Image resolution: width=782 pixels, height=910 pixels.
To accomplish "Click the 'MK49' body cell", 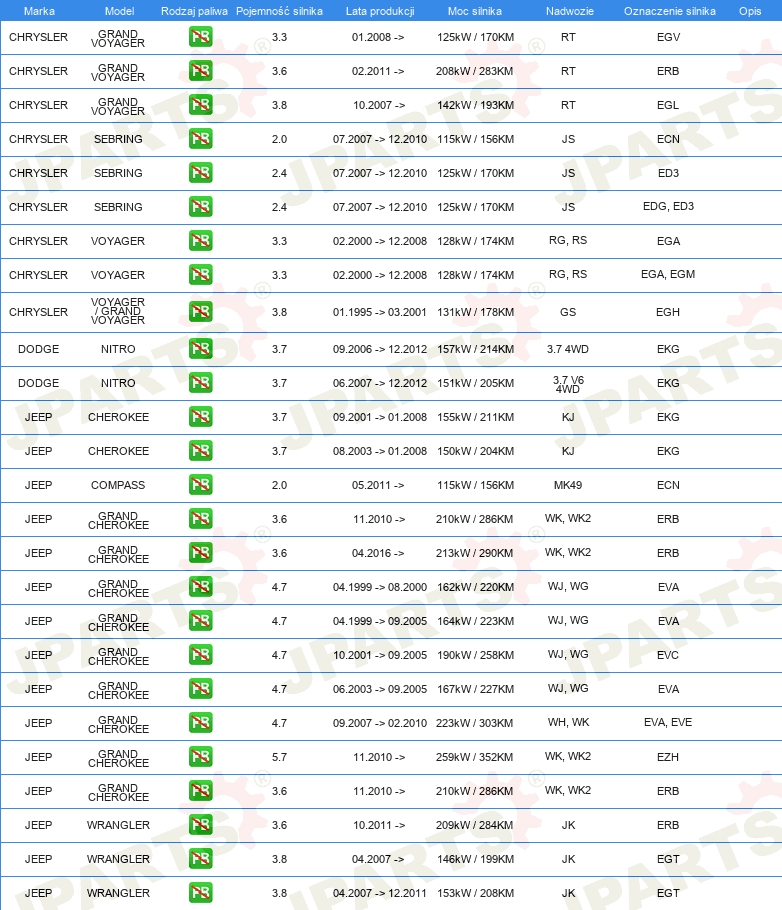I will pyautogui.click(x=568, y=485).
